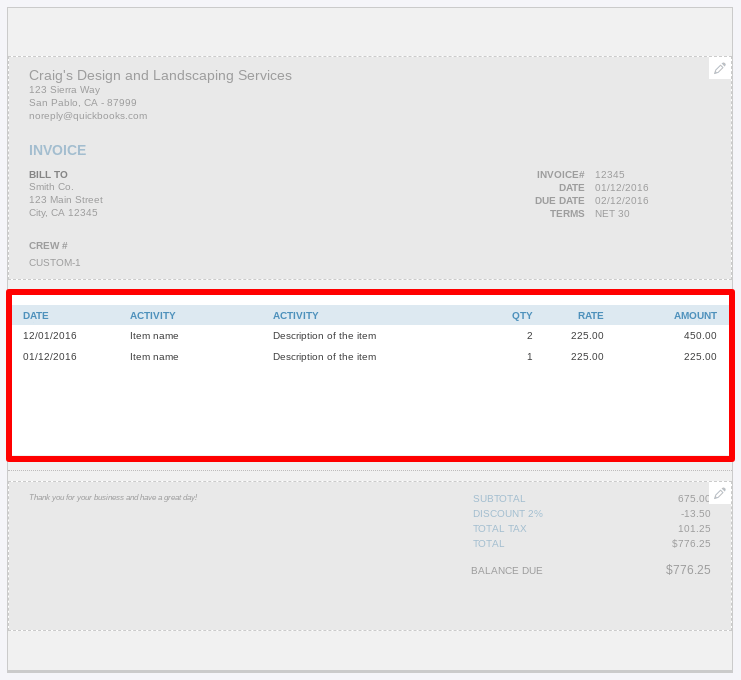Select the NET 30 terms value
Screen dimensions: 741x680
click(612, 214)
